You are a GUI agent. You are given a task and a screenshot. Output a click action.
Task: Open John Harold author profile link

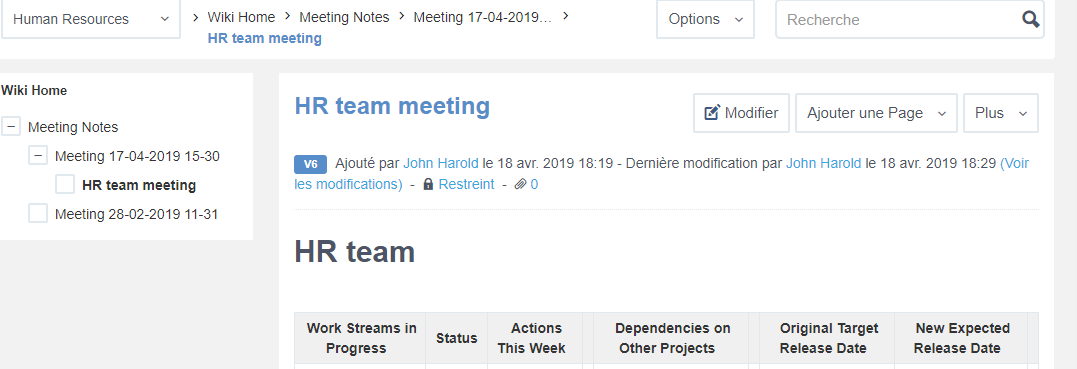click(x=440, y=164)
